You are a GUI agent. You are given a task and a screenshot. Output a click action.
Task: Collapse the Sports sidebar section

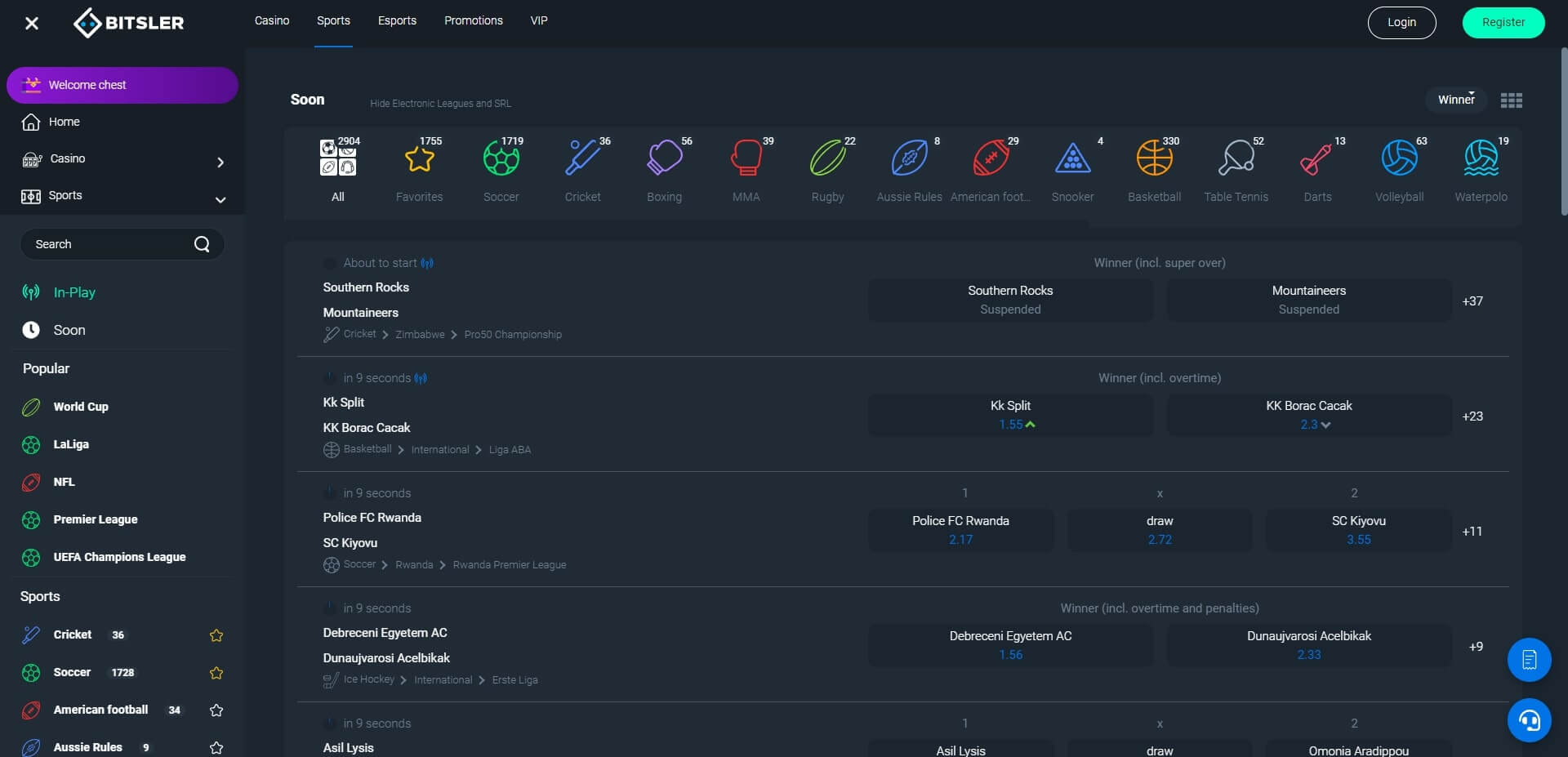pos(220,199)
